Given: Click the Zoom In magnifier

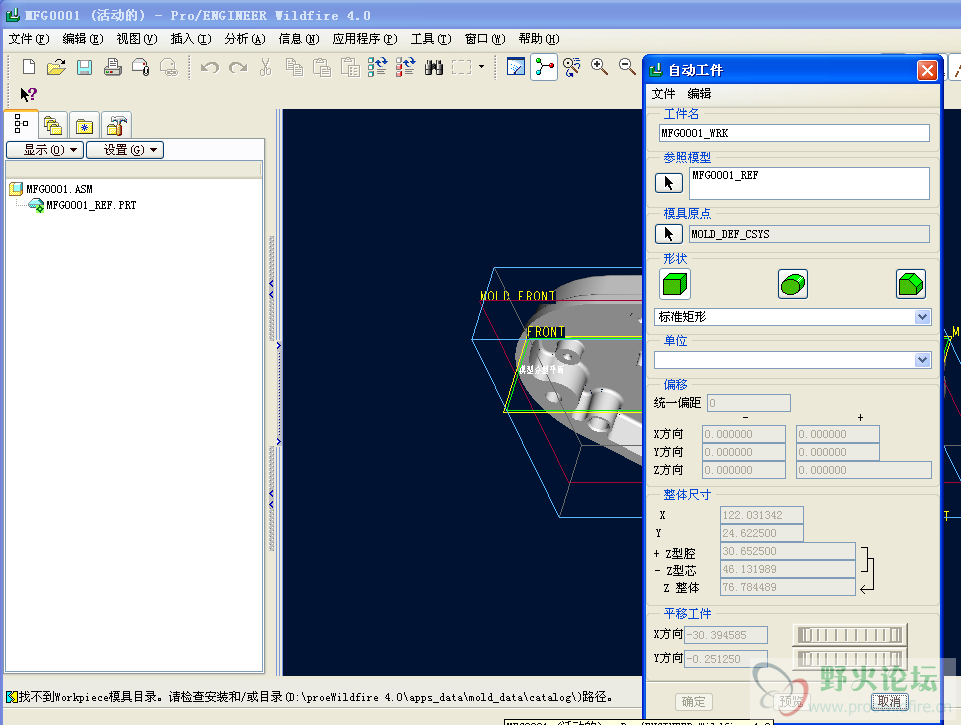Looking at the screenshot, I should 599,67.
